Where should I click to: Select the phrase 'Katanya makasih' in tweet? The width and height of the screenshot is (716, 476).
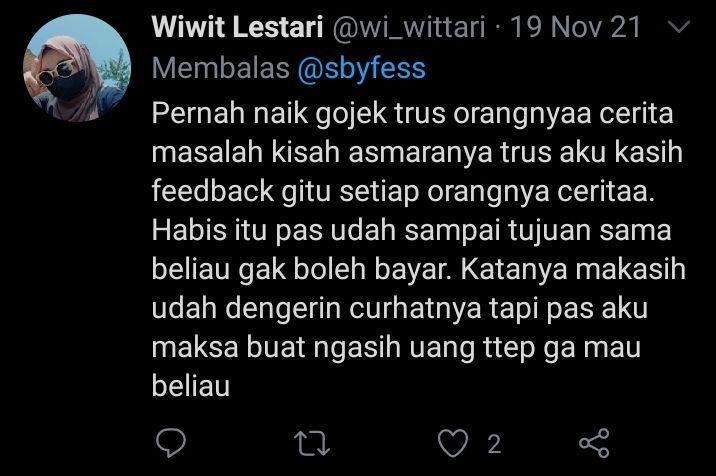(x=573, y=269)
